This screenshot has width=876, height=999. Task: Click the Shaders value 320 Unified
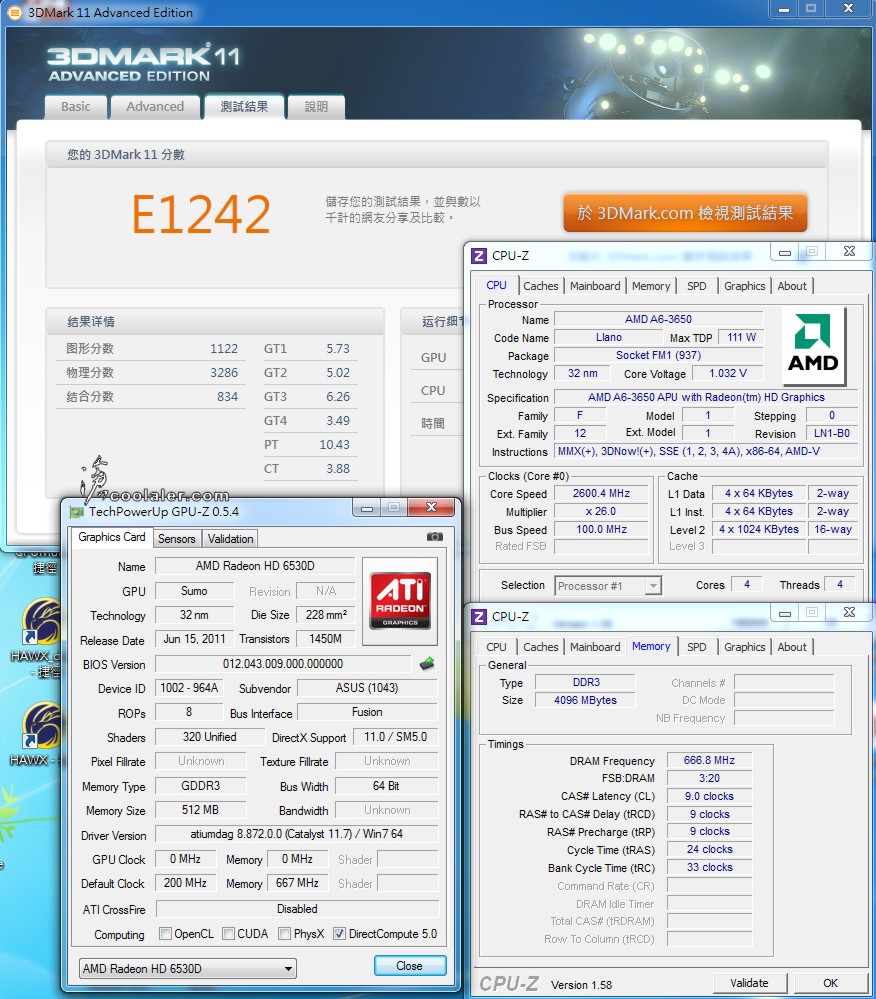210,737
